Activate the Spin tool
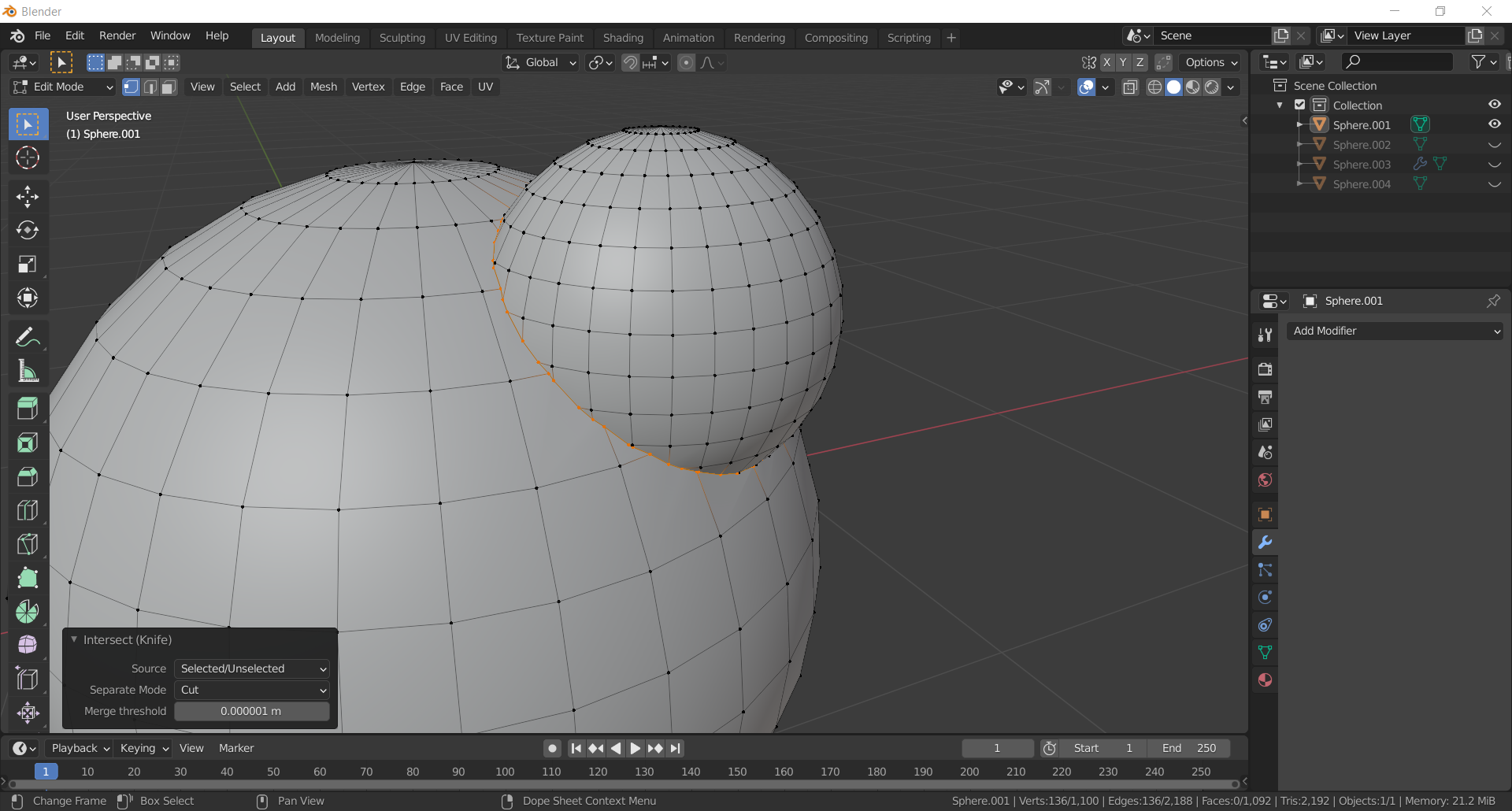The width and height of the screenshot is (1512, 811). [28, 612]
